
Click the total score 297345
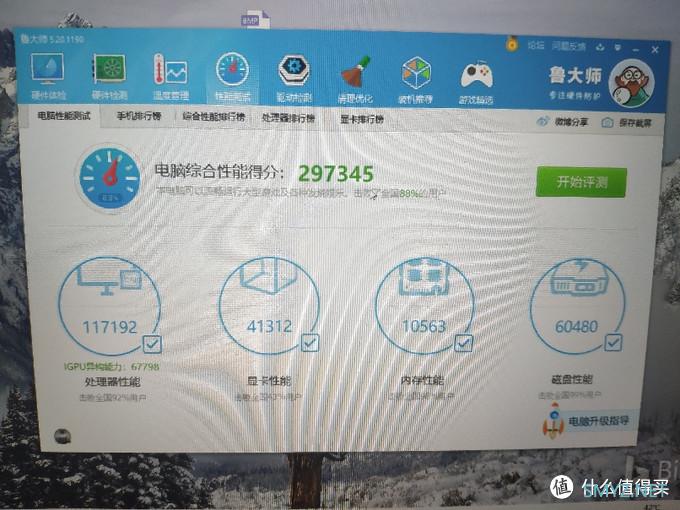pos(336,174)
